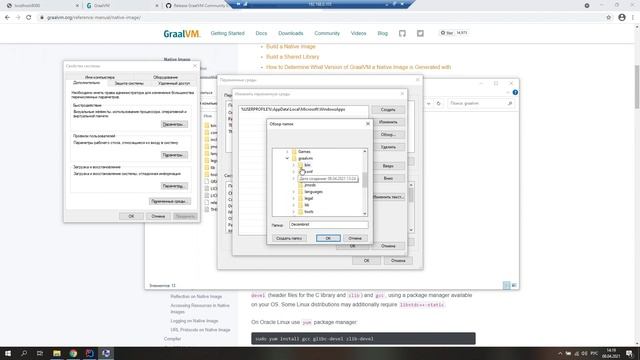The image size is (640, 360).
Task: Click the browser back arrow
Action: point(7,18)
